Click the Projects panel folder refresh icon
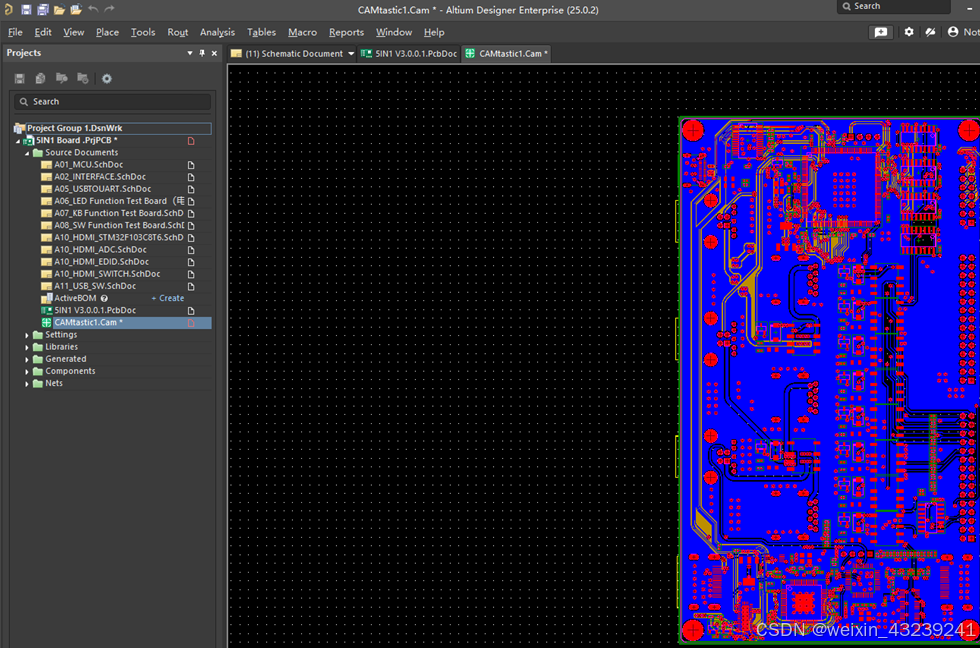This screenshot has width=980, height=648. point(82,78)
